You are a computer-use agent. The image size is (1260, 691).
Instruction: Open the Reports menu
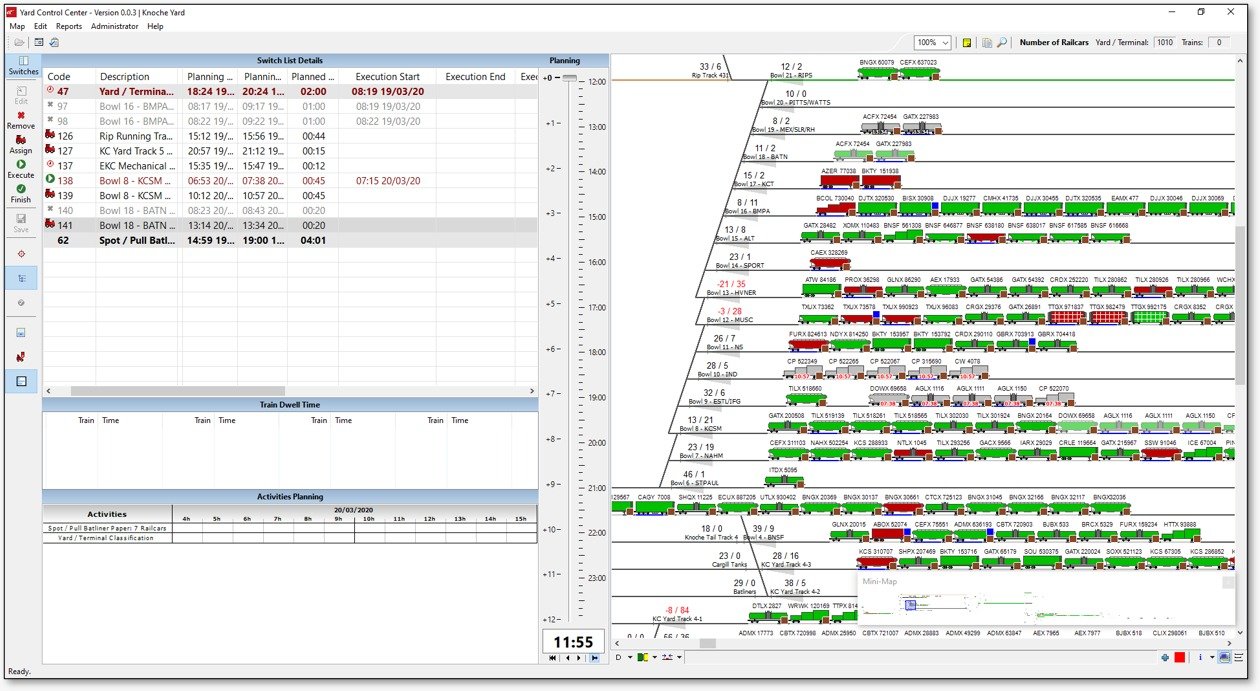click(69, 26)
